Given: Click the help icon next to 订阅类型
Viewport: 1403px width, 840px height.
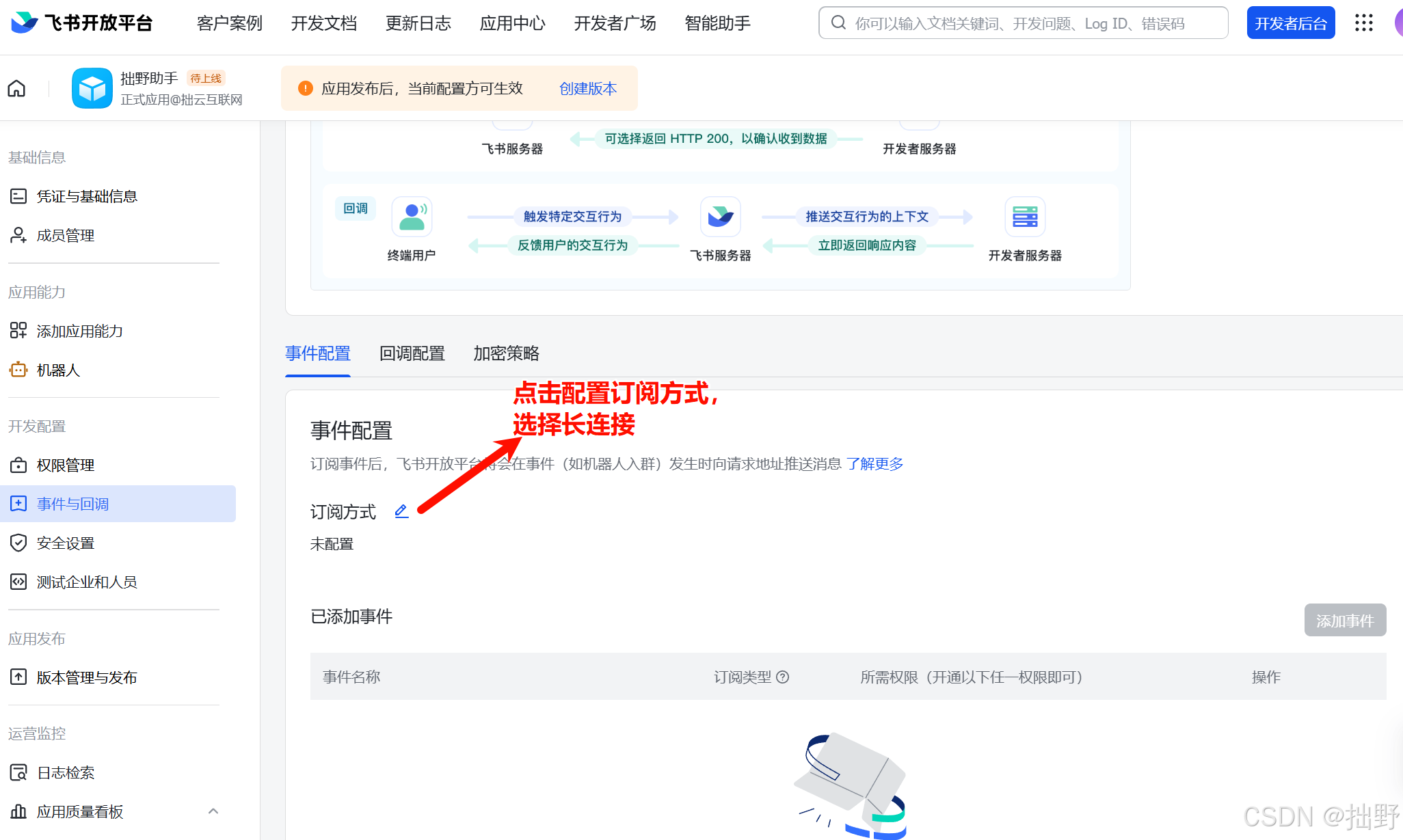Looking at the screenshot, I should click(x=783, y=677).
